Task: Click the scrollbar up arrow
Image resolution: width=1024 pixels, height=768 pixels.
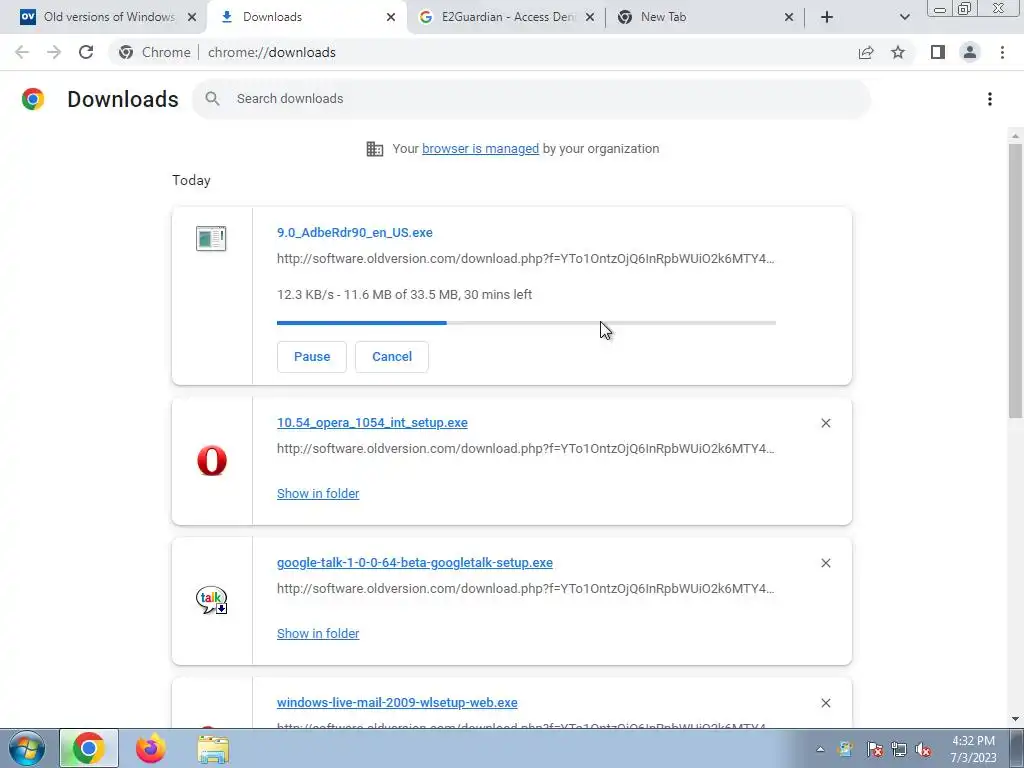Action: 1015,136
